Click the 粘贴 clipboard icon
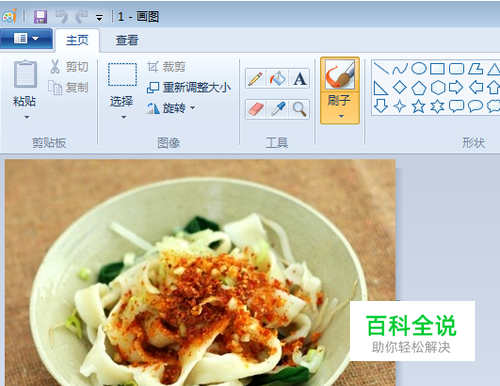This screenshot has height=386, width=500. [25, 74]
